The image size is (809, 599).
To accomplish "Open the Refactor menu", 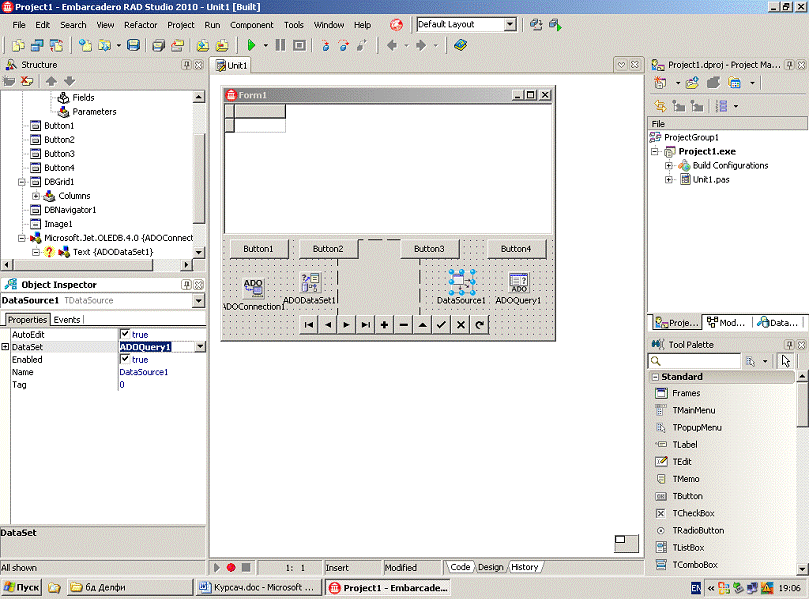I will click(140, 24).
